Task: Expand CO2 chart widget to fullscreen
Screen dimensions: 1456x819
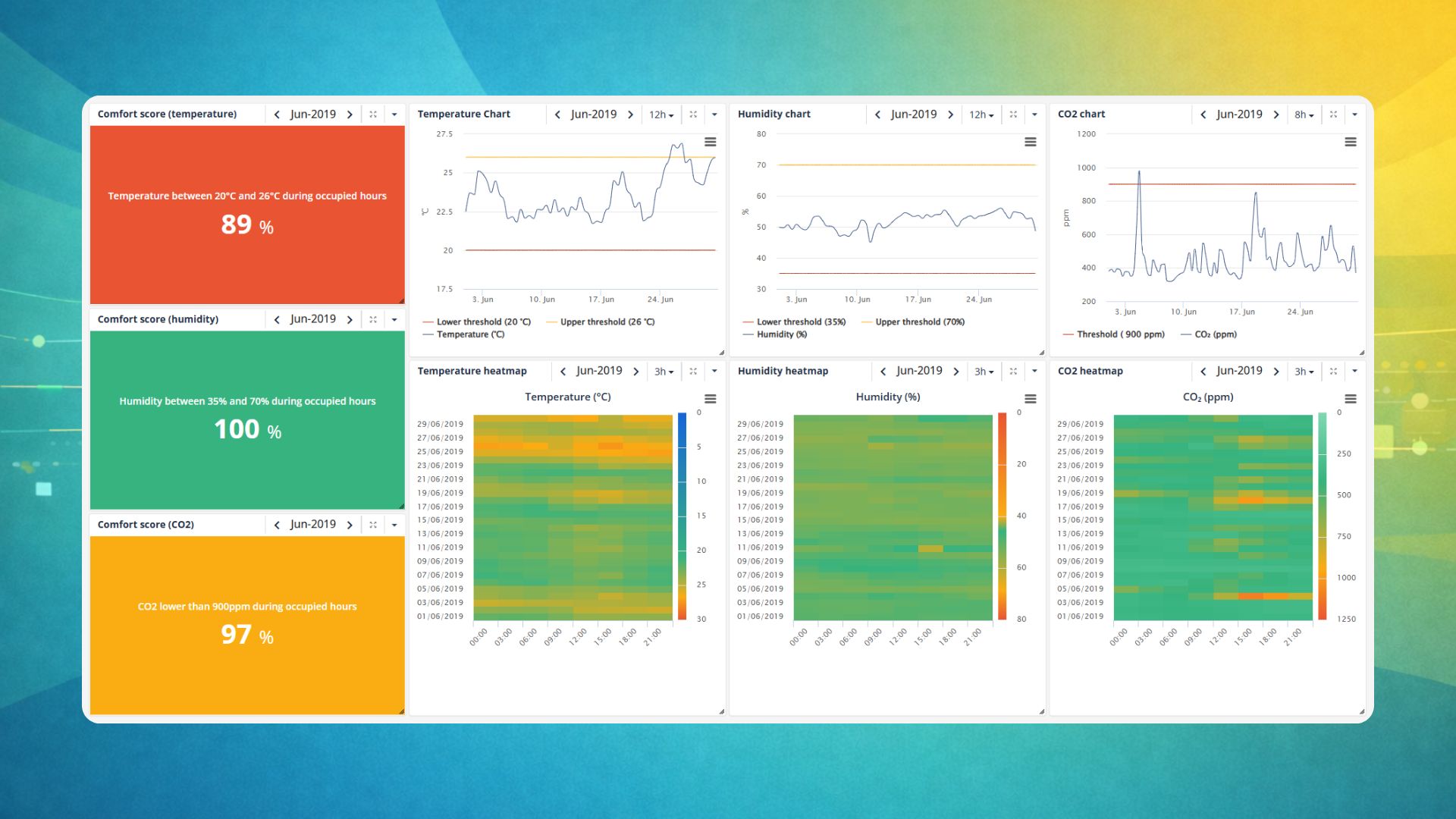Action: pyautogui.click(x=1333, y=115)
